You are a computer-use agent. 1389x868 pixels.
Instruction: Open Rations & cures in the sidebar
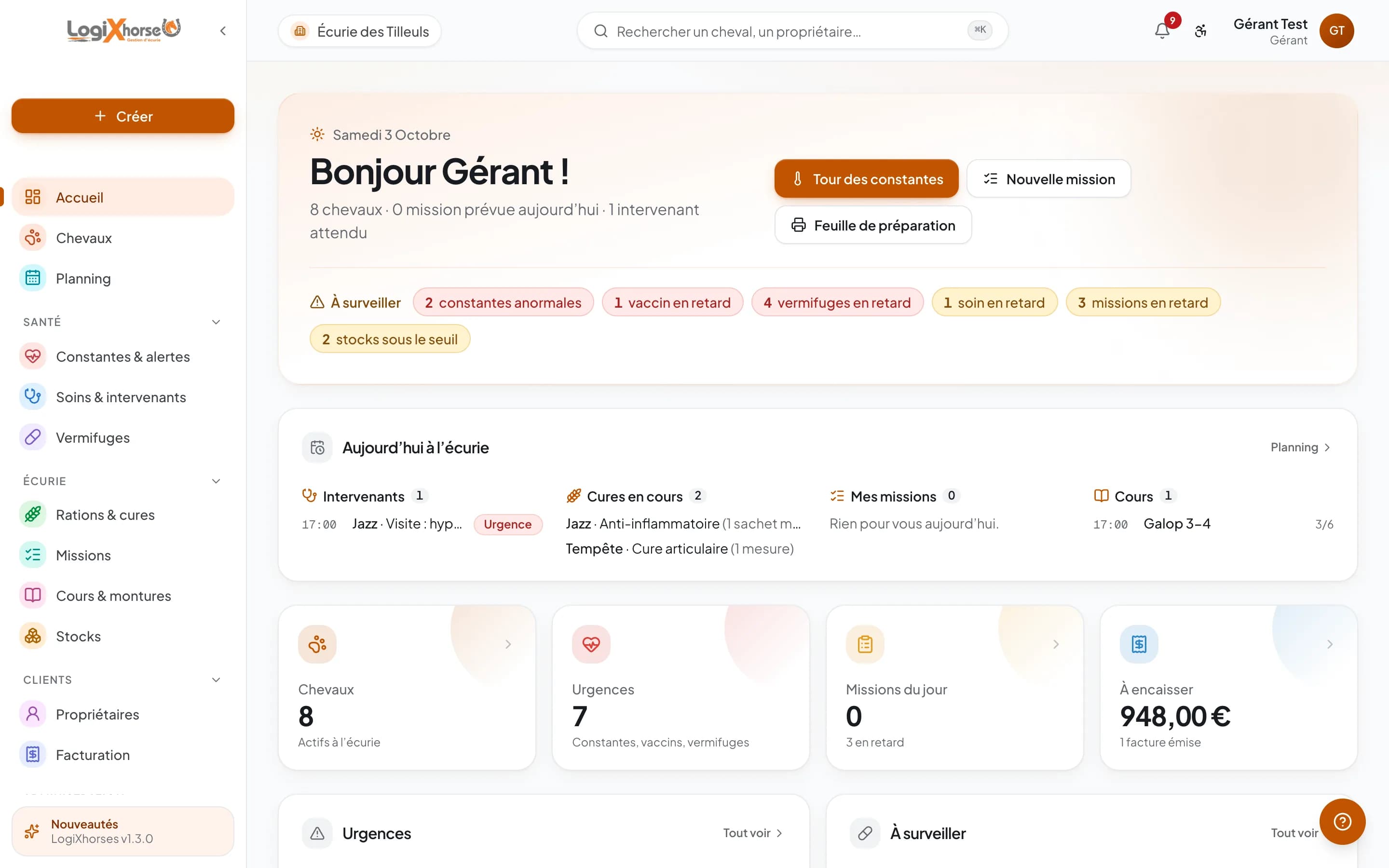pos(123,515)
